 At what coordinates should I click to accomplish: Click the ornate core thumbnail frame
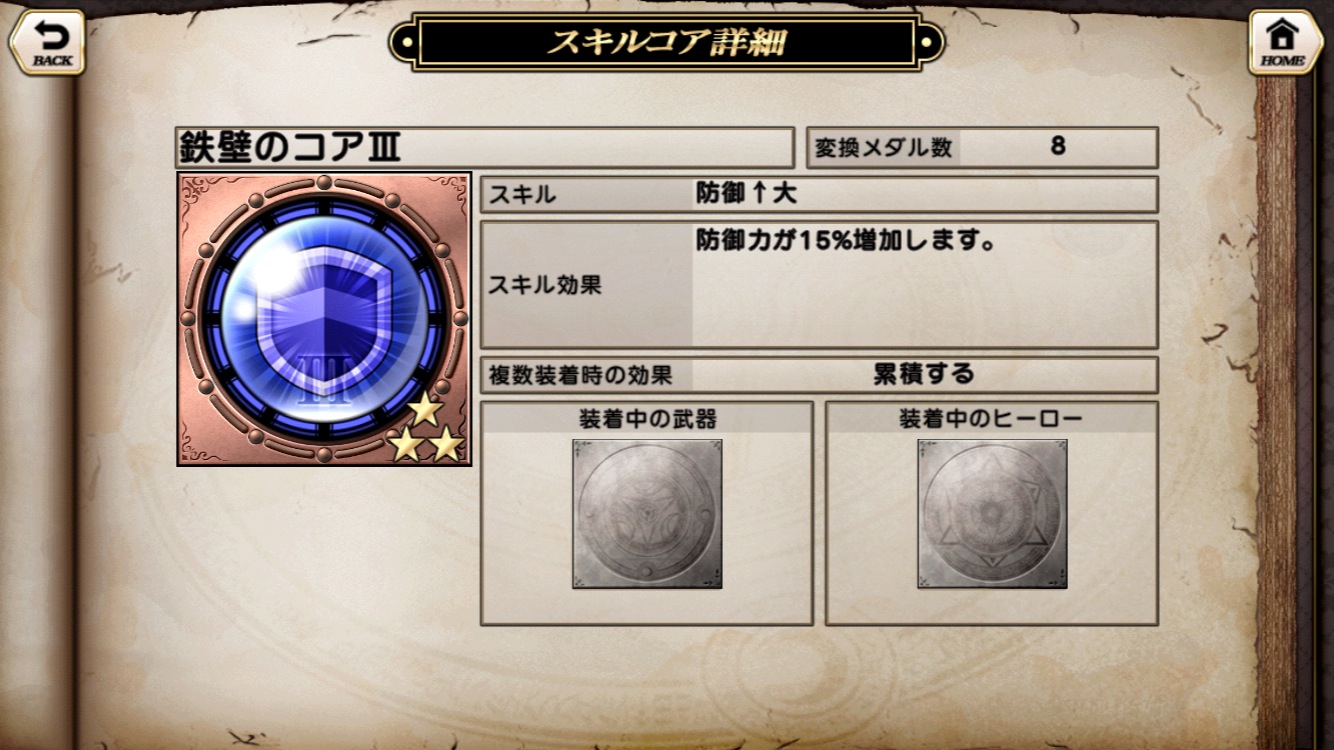324,319
